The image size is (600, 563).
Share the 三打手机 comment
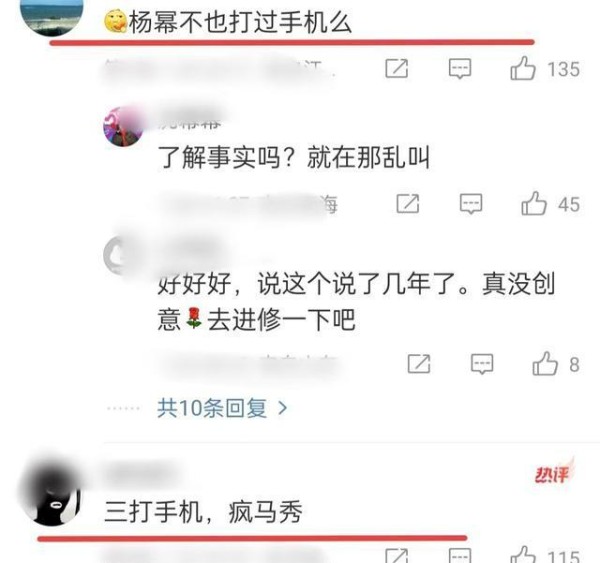click(396, 556)
